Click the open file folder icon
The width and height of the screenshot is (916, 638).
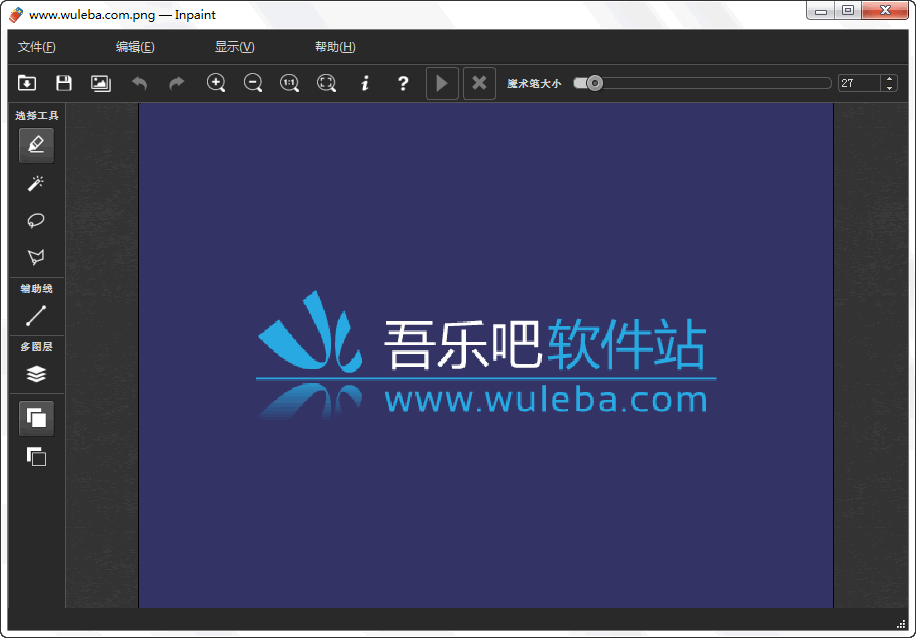click(x=27, y=83)
